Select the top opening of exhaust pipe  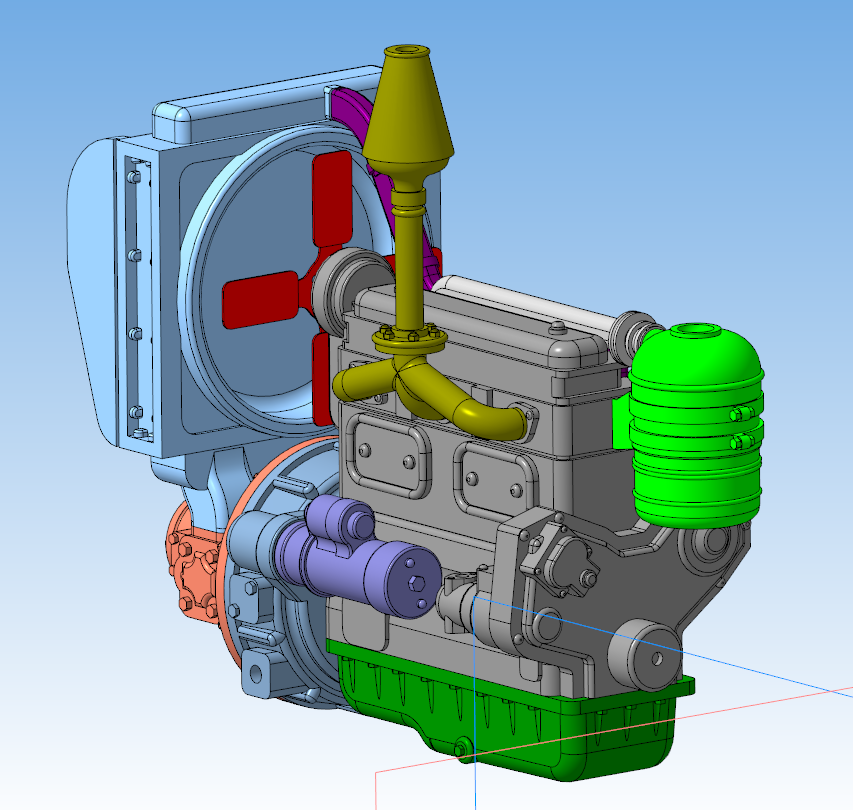(x=405, y=49)
